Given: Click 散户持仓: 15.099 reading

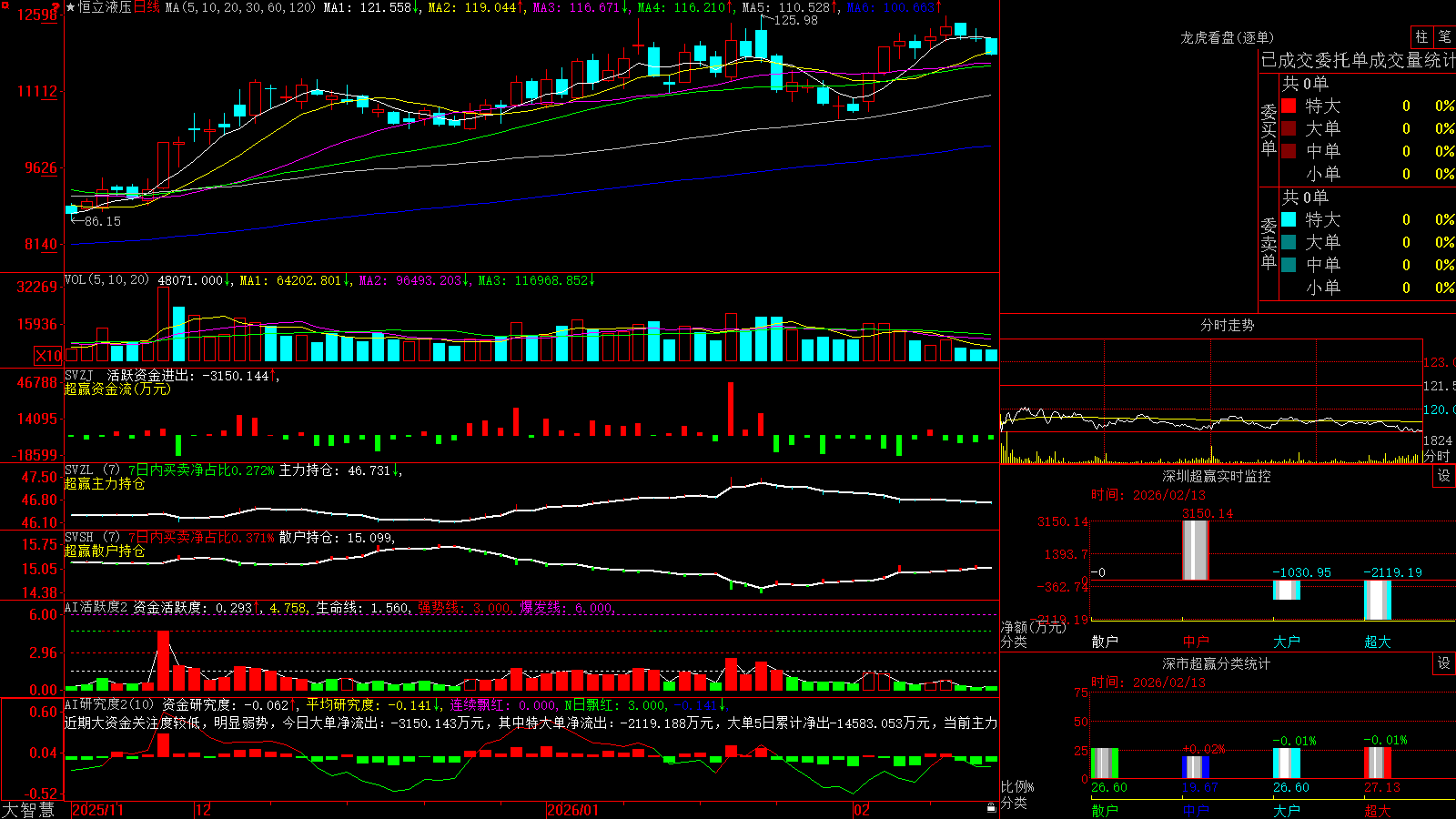Looking at the screenshot, I should [x=337, y=538].
